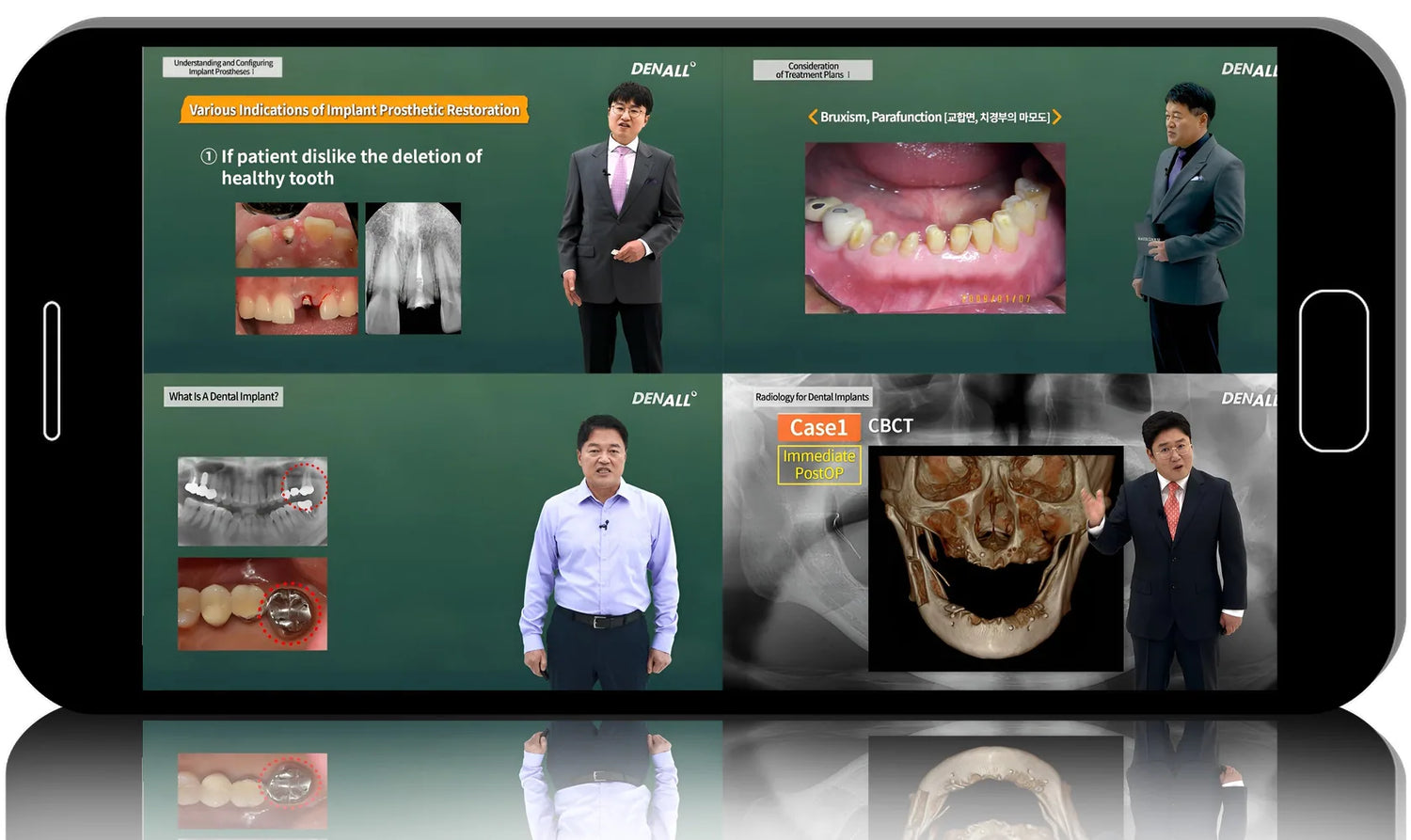Open the 'Consideration of Treatment Plans' label
Image resolution: width=1411 pixels, height=840 pixels.
click(813, 71)
